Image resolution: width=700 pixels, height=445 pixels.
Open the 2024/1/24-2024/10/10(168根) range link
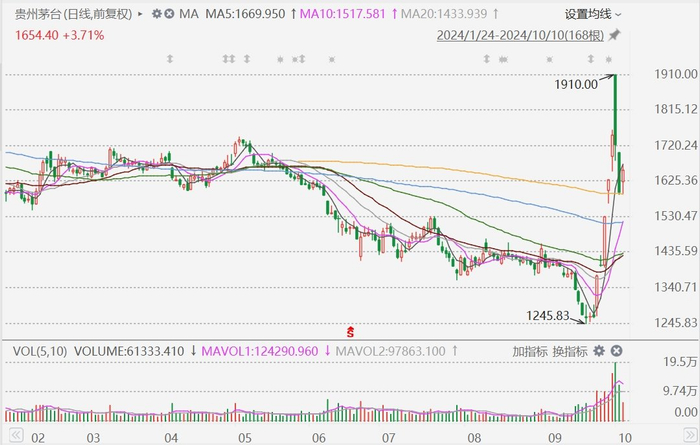[520, 35]
